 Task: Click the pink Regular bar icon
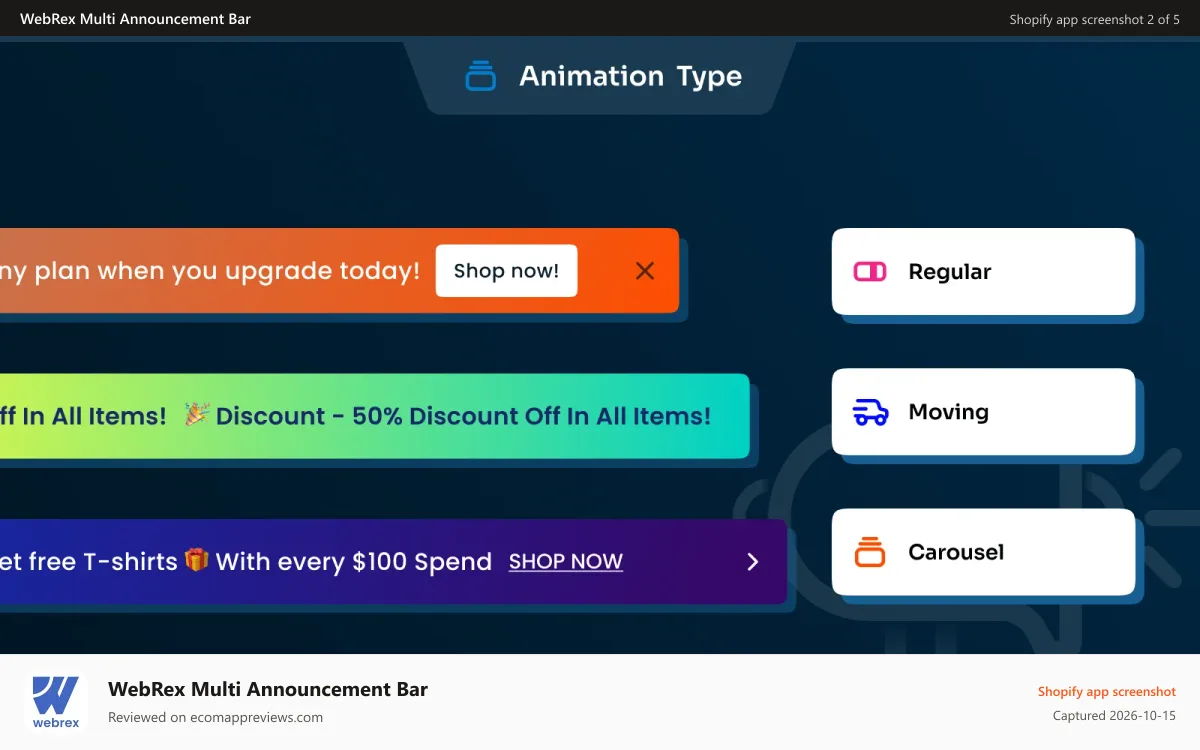(870, 272)
